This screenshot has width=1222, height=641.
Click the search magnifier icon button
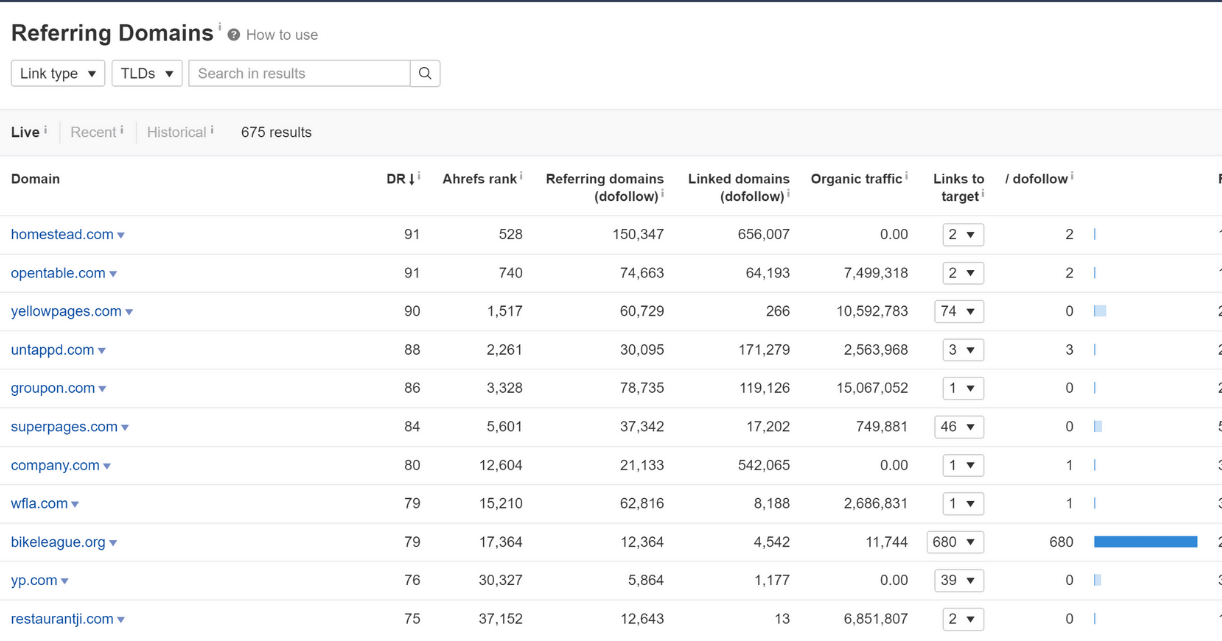(425, 73)
